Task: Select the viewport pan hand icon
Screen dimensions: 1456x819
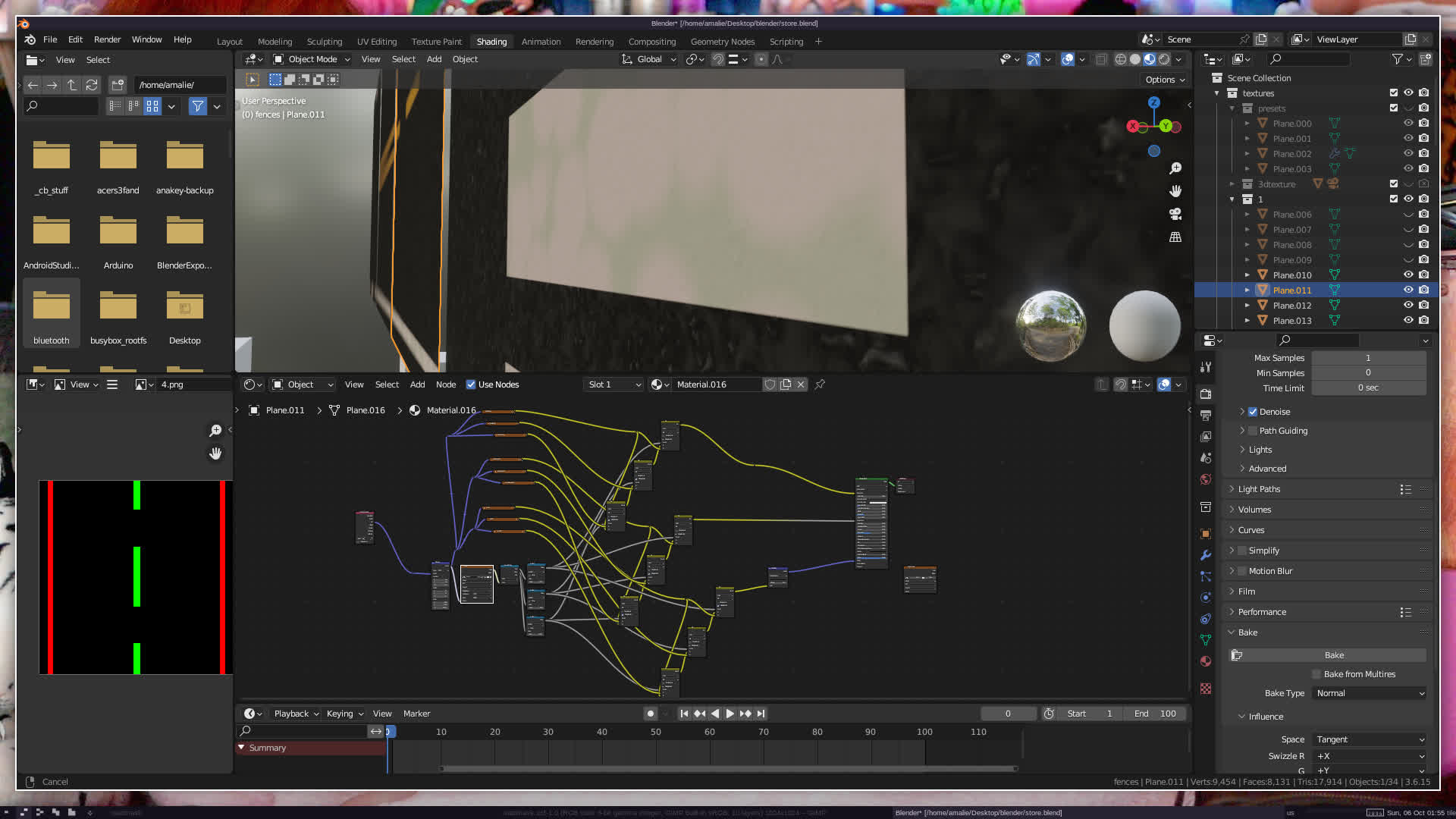Action: [1175, 191]
